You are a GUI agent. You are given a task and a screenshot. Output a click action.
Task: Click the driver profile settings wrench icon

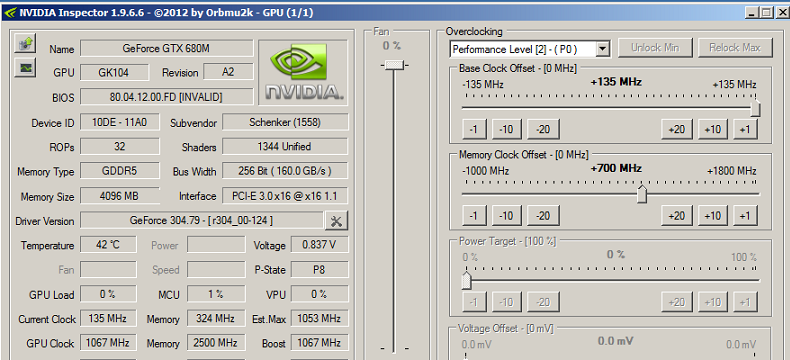(337, 221)
